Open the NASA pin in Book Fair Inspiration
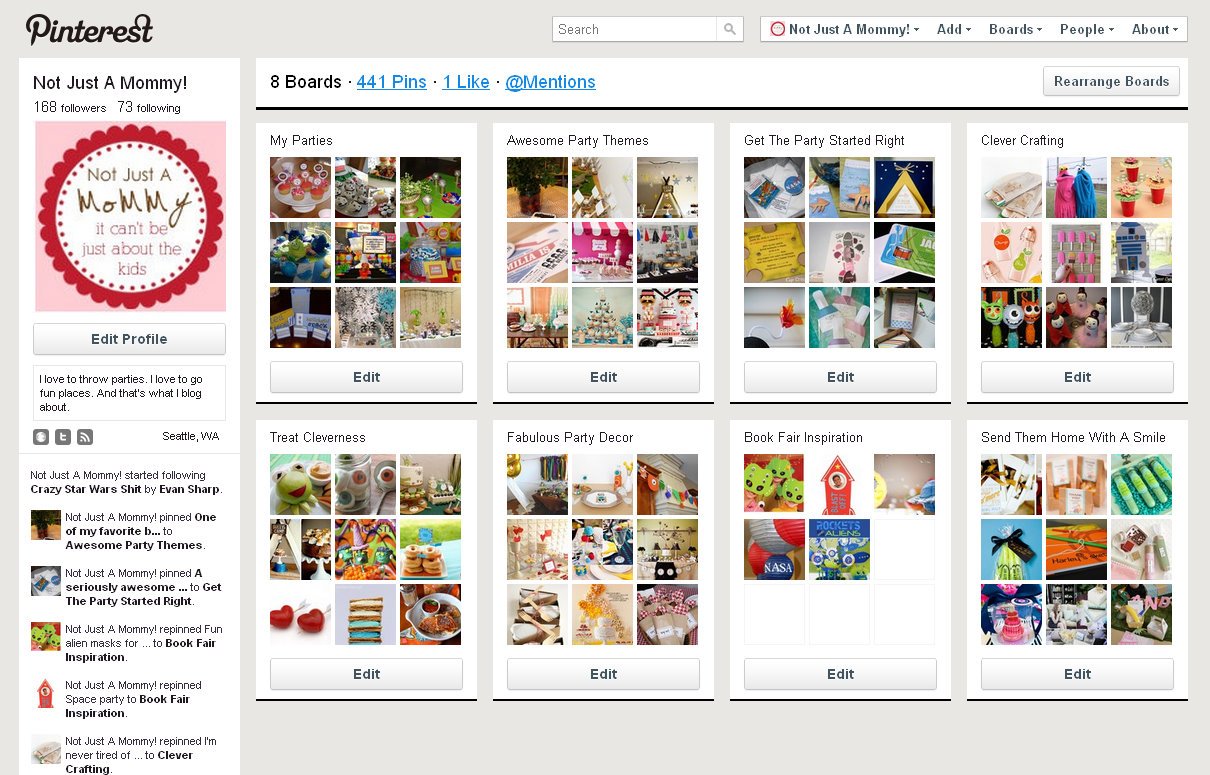 click(774, 549)
